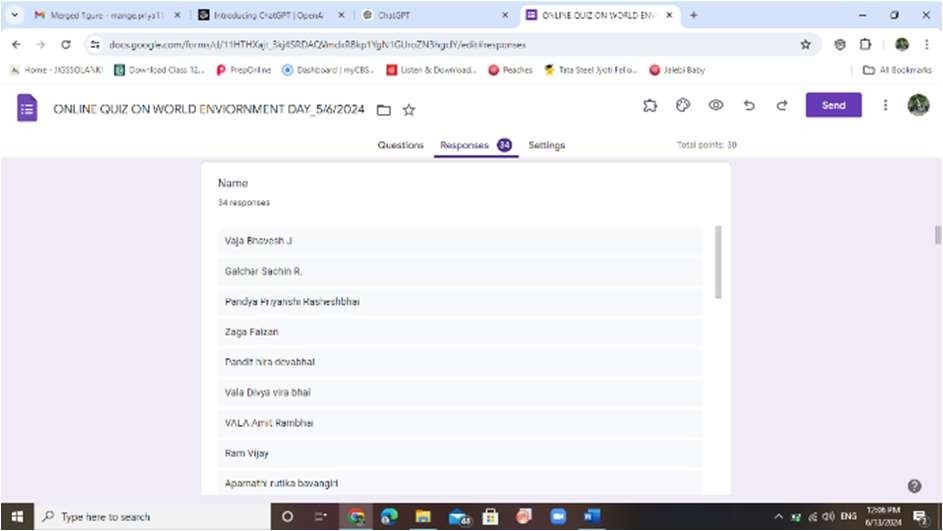Click the redo arrow icon
Image resolution: width=943 pixels, height=531 pixels.
point(782,106)
